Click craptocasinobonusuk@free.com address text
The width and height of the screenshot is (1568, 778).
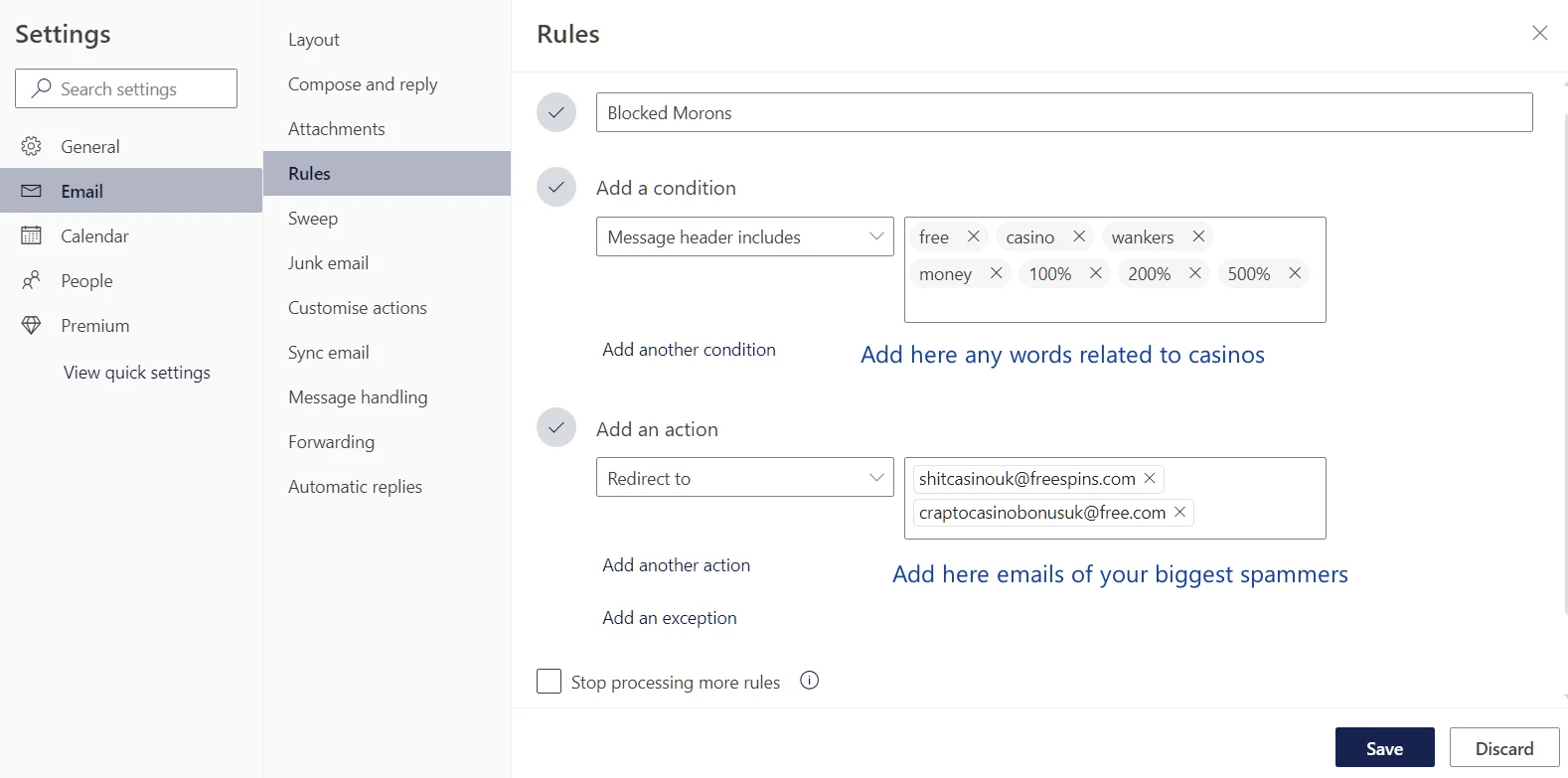click(x=1042, y=513)
